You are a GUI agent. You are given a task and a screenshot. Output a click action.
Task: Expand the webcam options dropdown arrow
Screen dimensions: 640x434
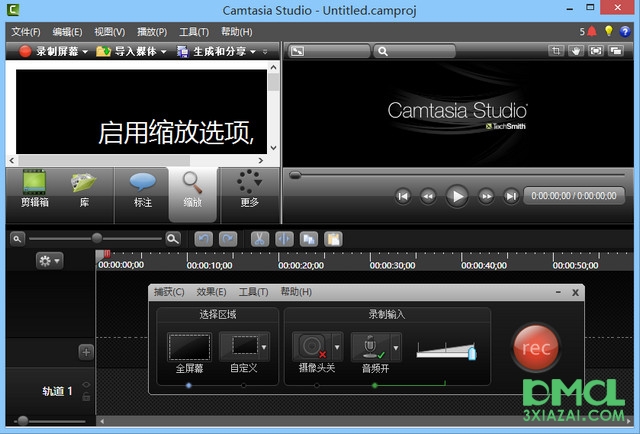coord(337,347)
